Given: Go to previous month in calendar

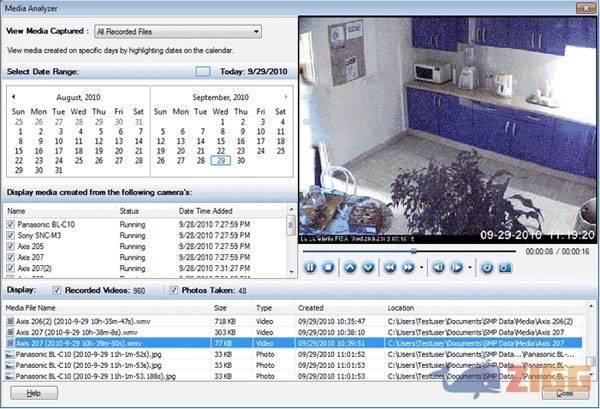Looking at the screenshot, I should coord(14,97).
